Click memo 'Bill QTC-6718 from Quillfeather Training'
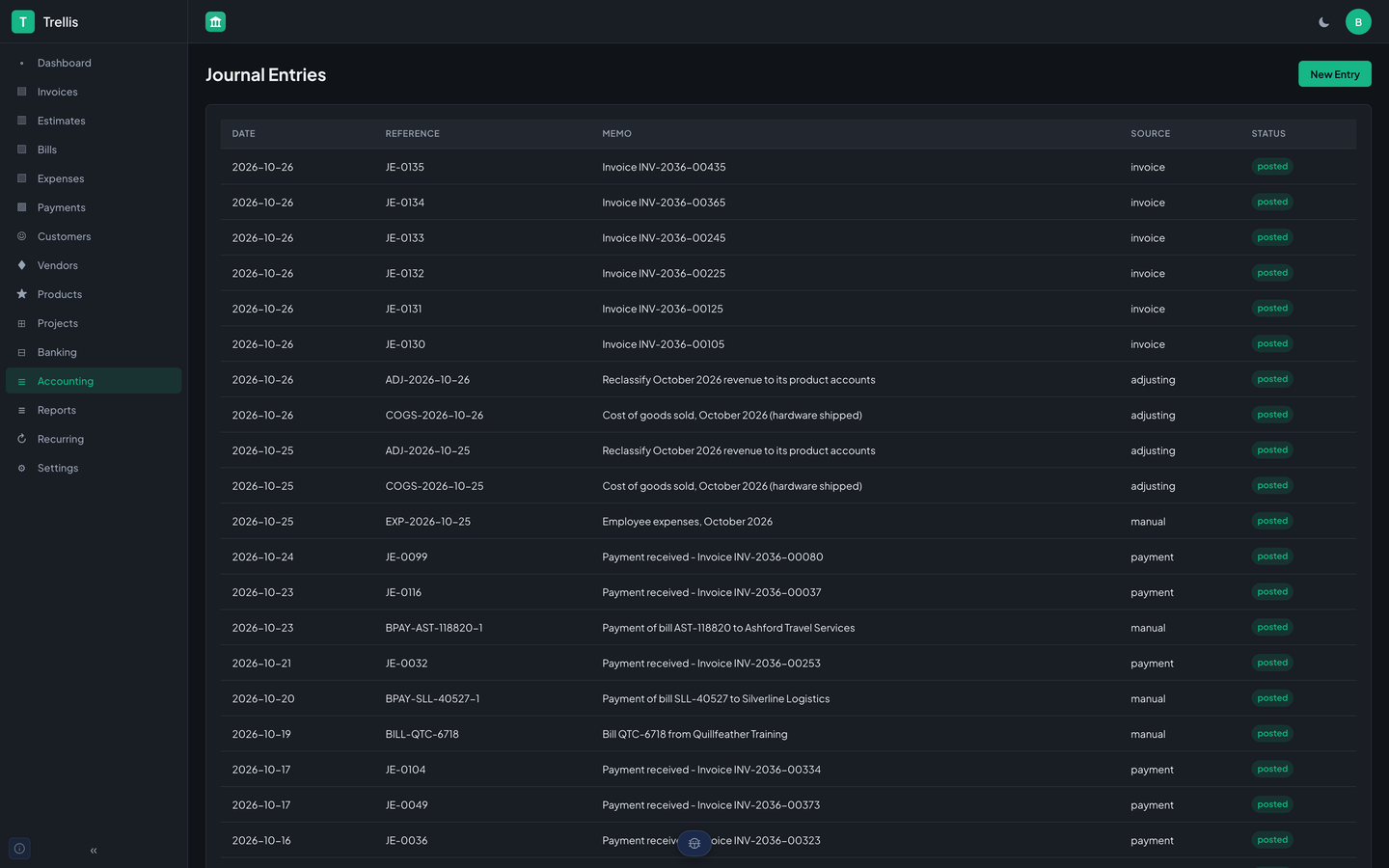This screenshot has height=868, width=1389. coord(694,734)
